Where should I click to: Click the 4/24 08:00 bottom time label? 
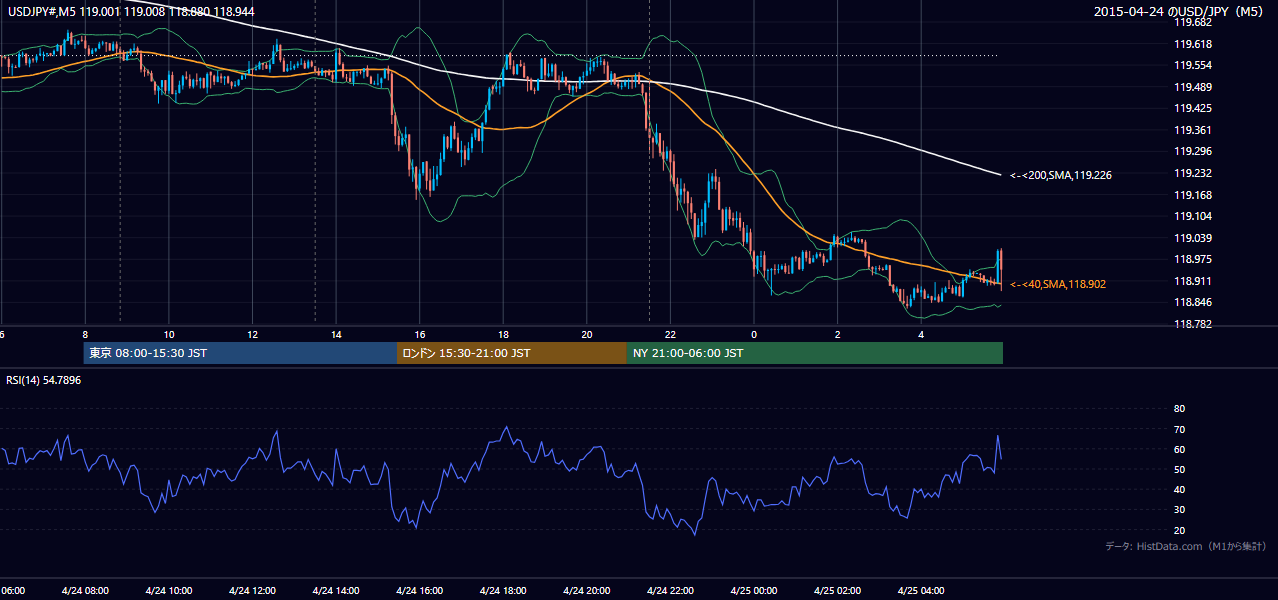pos(85,590)
